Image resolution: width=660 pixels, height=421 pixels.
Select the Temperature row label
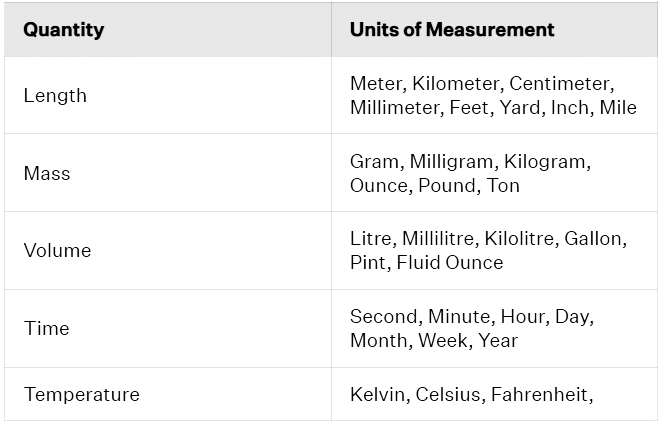pos(82,394)
